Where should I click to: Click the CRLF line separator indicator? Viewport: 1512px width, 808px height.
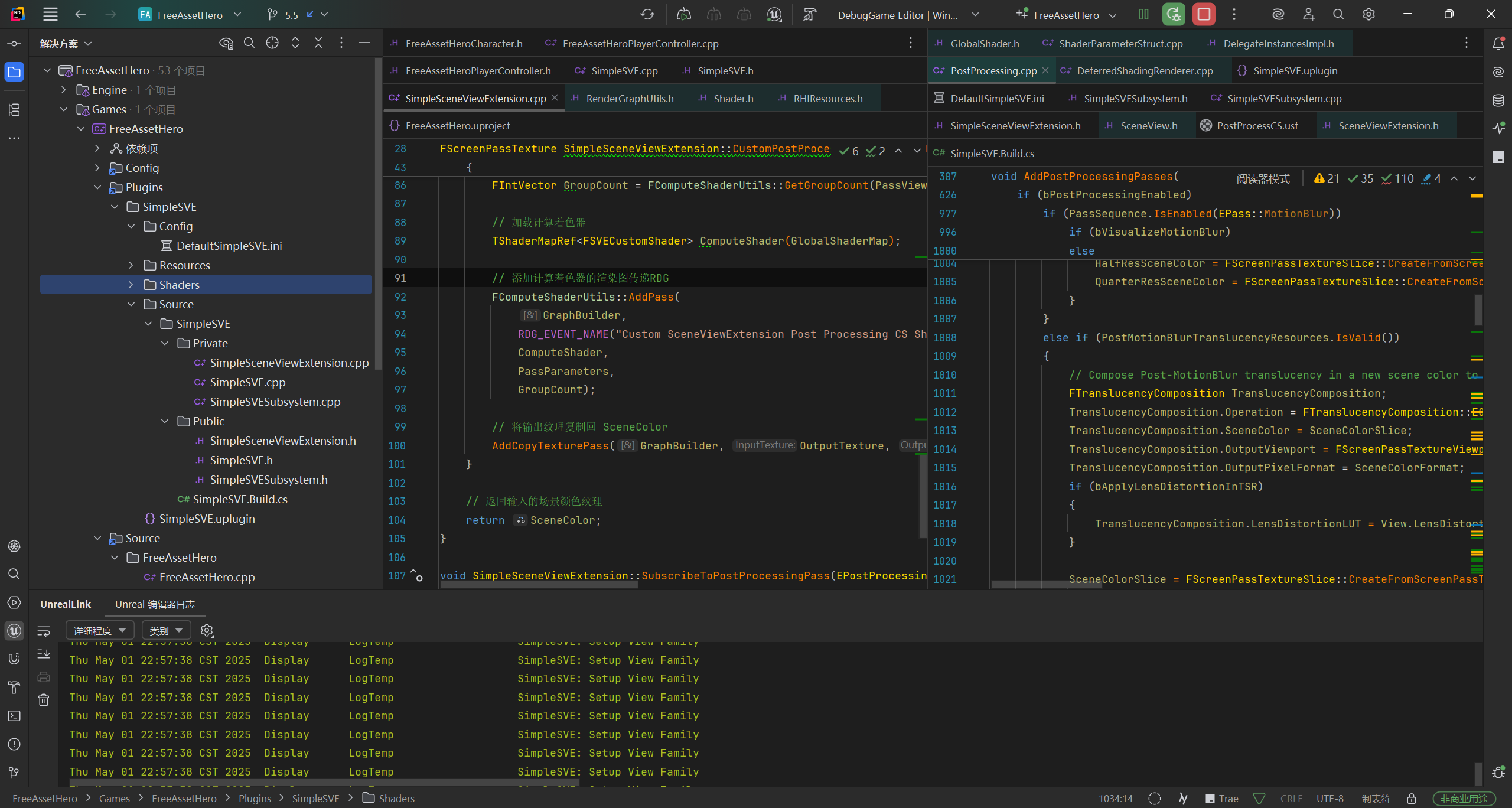[1291, 799]
